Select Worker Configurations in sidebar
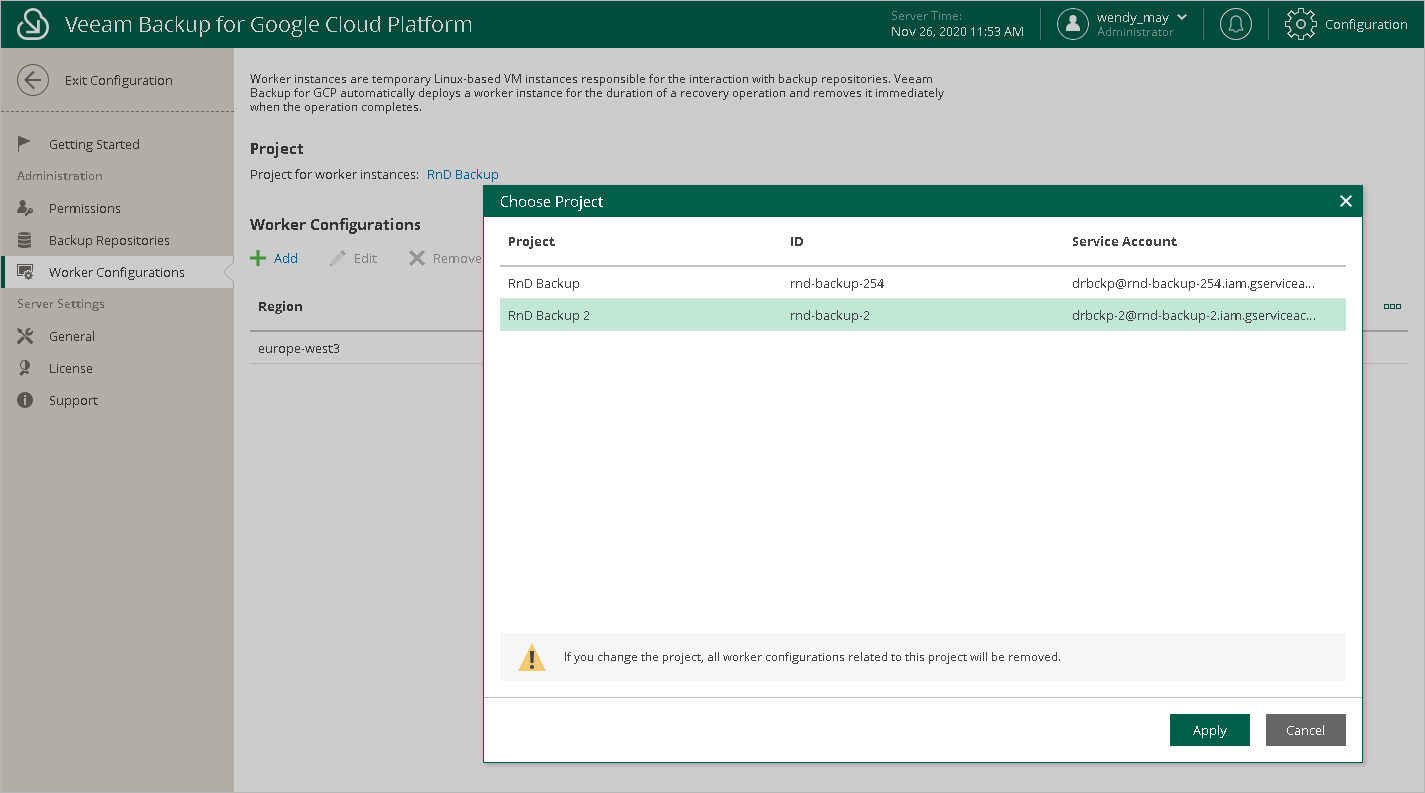The image size is (1425, 793). pos(116,272)
